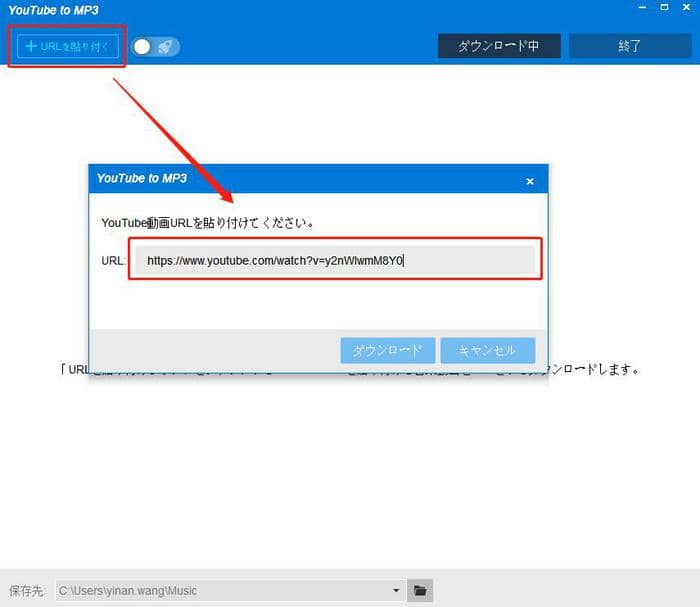Maximize the YouTube to MP3 main window
Screen dimensions: 700x607
(x=665, y=9)
